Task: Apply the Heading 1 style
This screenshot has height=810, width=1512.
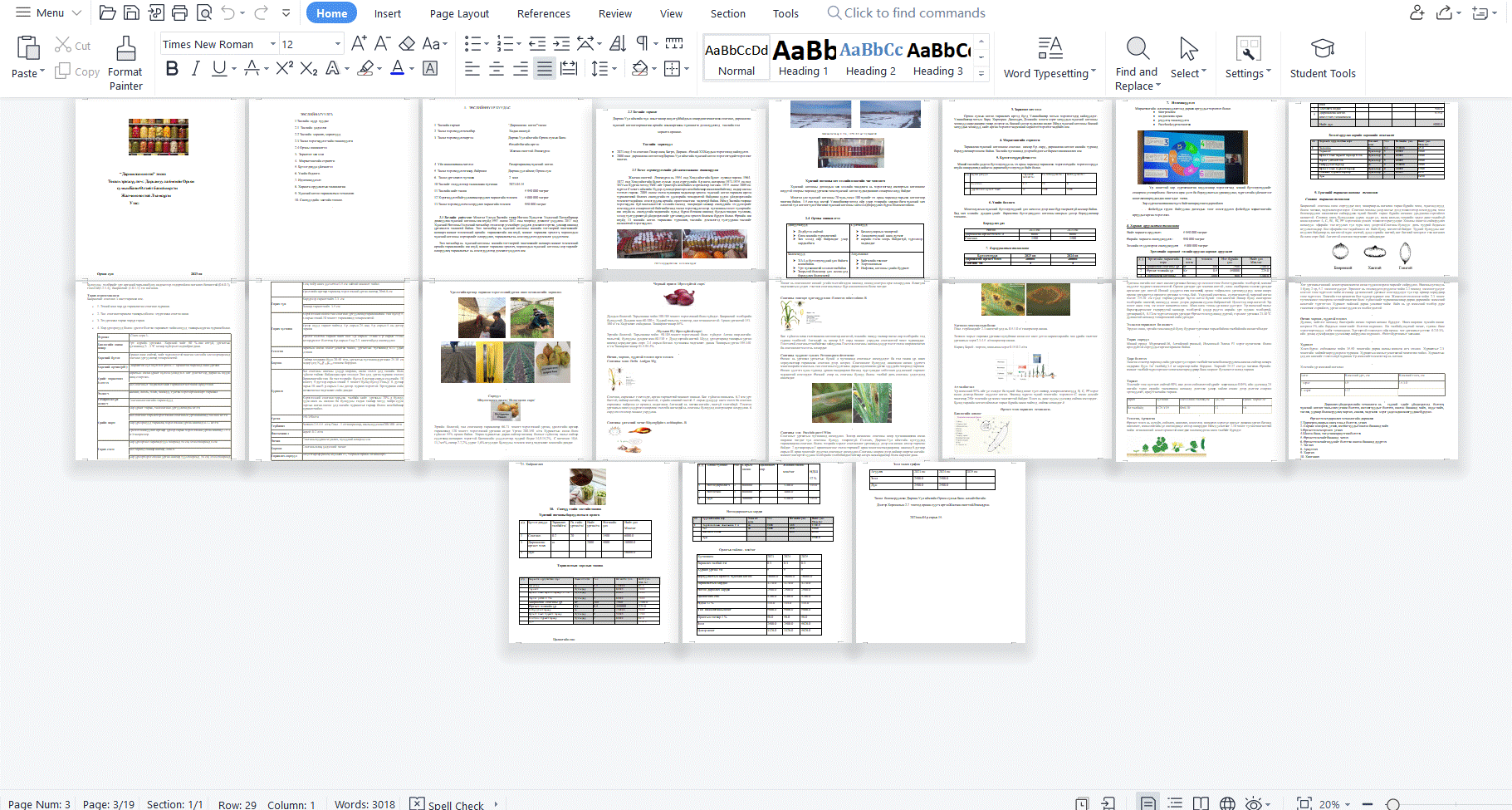Action: tap(804, 57)
